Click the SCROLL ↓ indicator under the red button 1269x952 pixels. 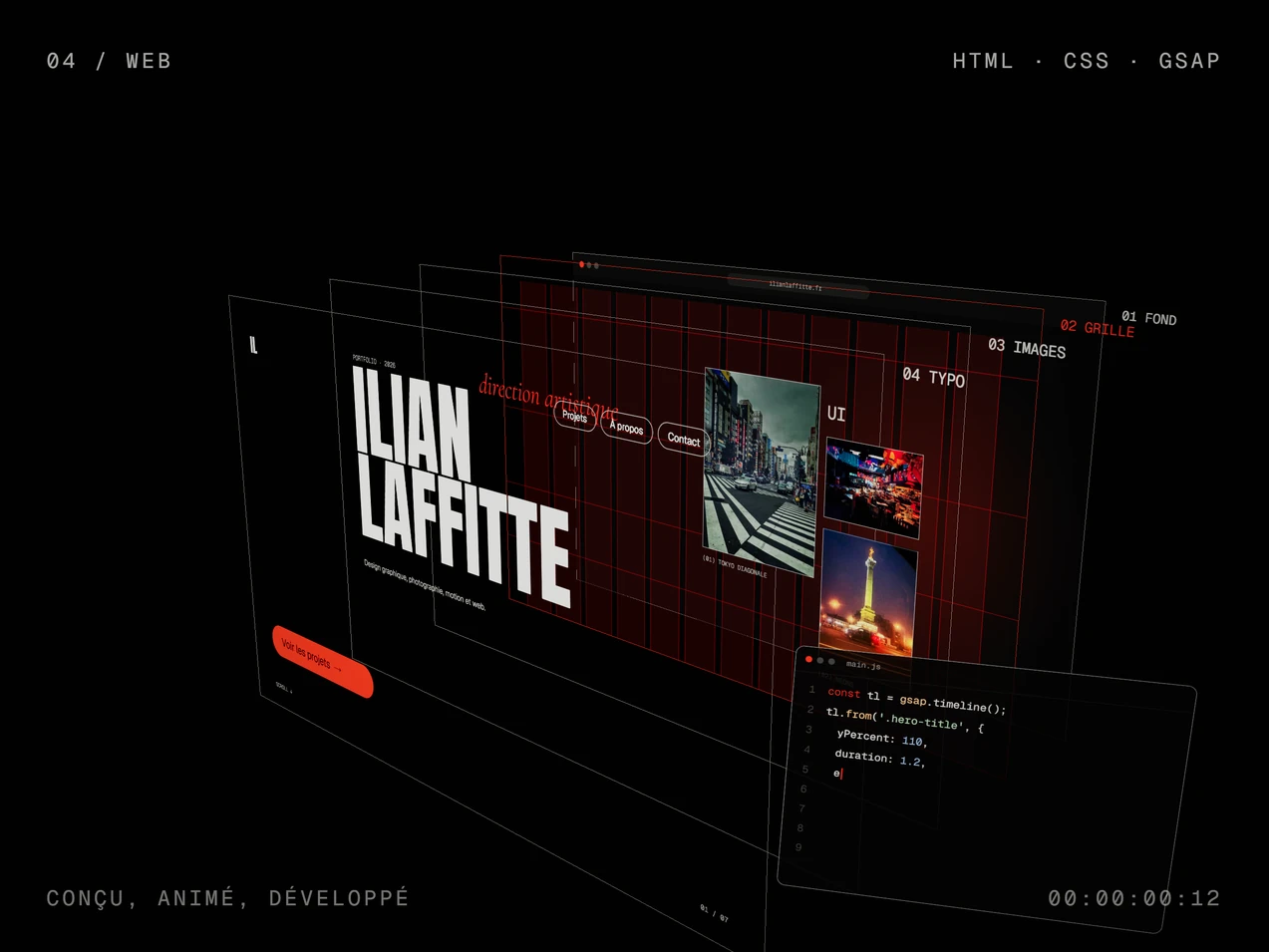pyautogui.click(x=283, y=687)
